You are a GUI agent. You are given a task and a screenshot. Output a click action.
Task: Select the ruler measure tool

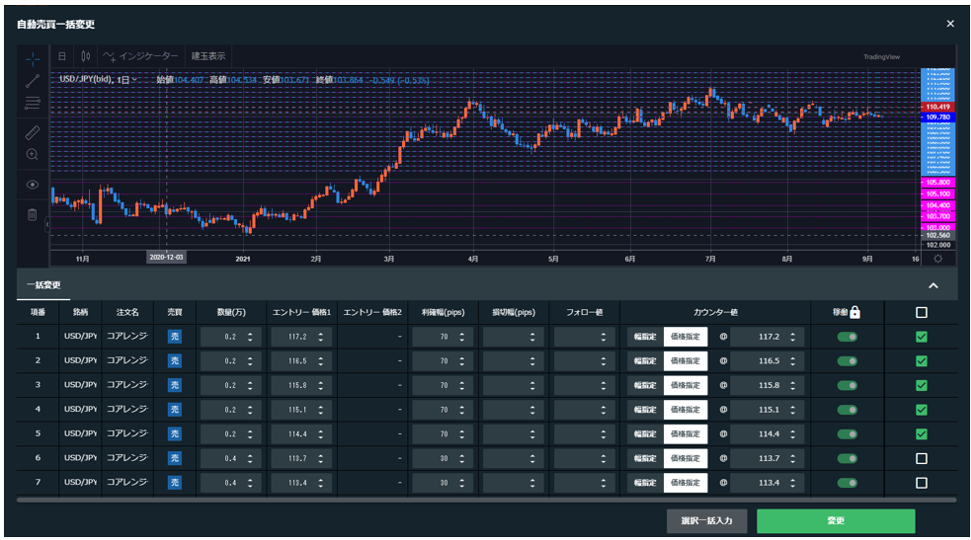click(x=33, y=133)
